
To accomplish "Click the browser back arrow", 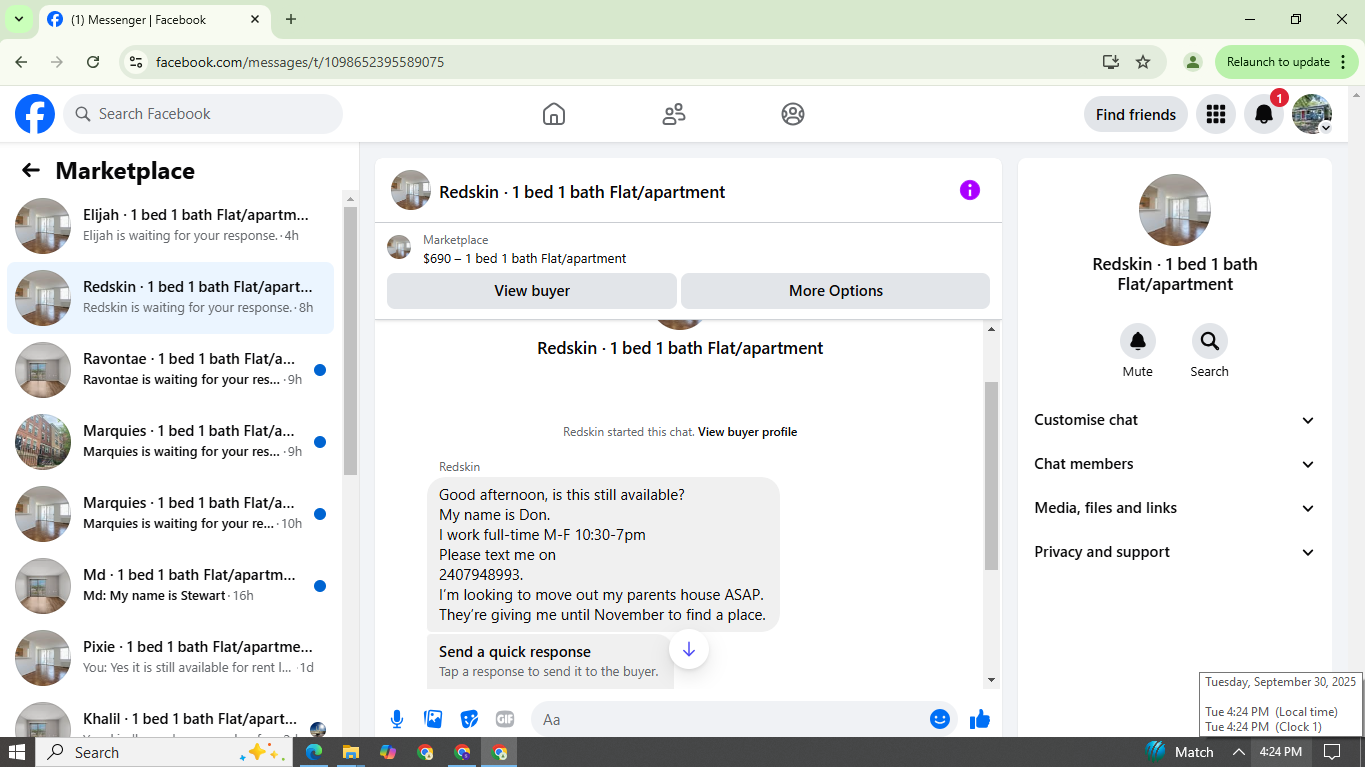I will click(x=22, y=62).
